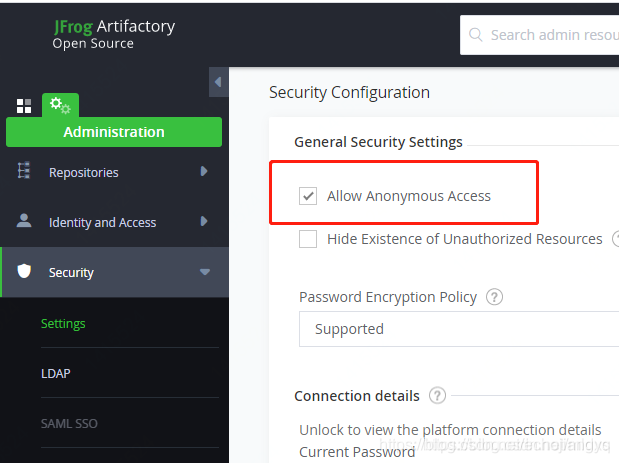Click the Repositories sidebar icon
Screen dimensions: 619x463
pyautogui.click(x=24, y=172)
